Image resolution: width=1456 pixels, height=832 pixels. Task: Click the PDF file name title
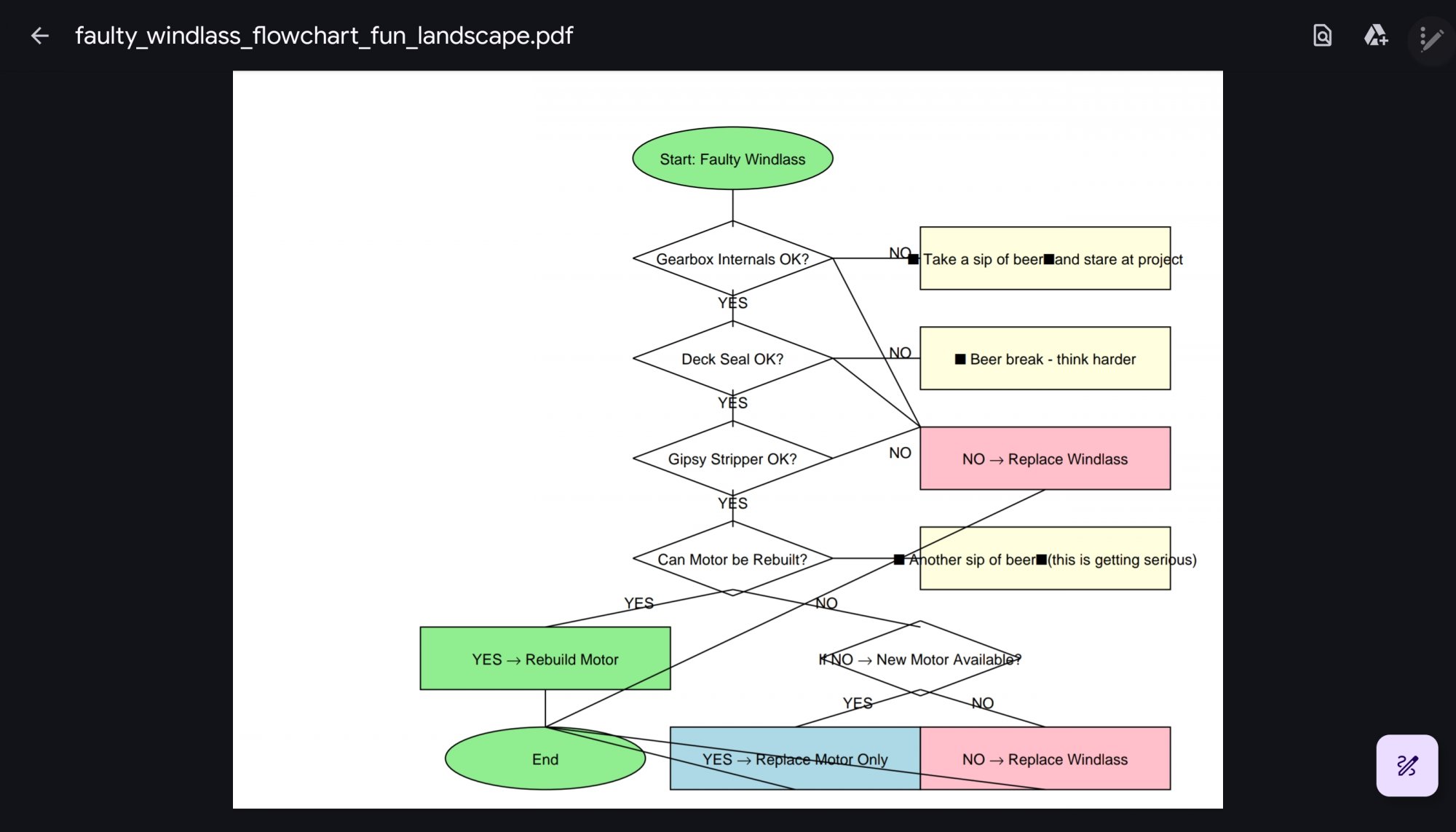[x=324, y=36]
